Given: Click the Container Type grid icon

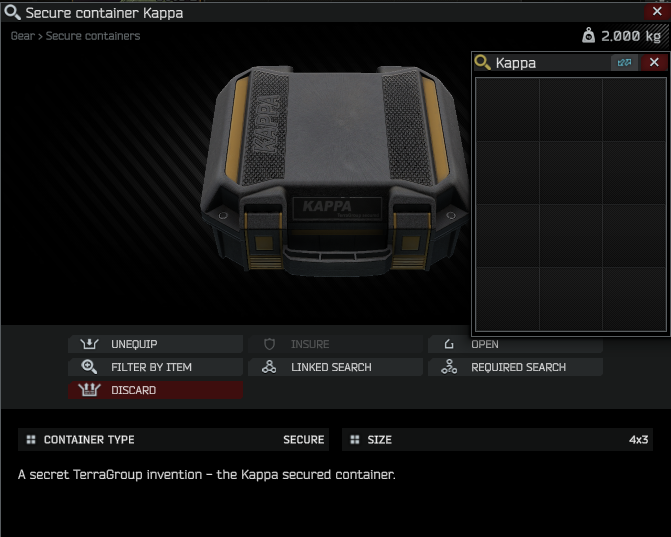Looking at the screenshot, I should pyautogui.click(x=31, y=439).
